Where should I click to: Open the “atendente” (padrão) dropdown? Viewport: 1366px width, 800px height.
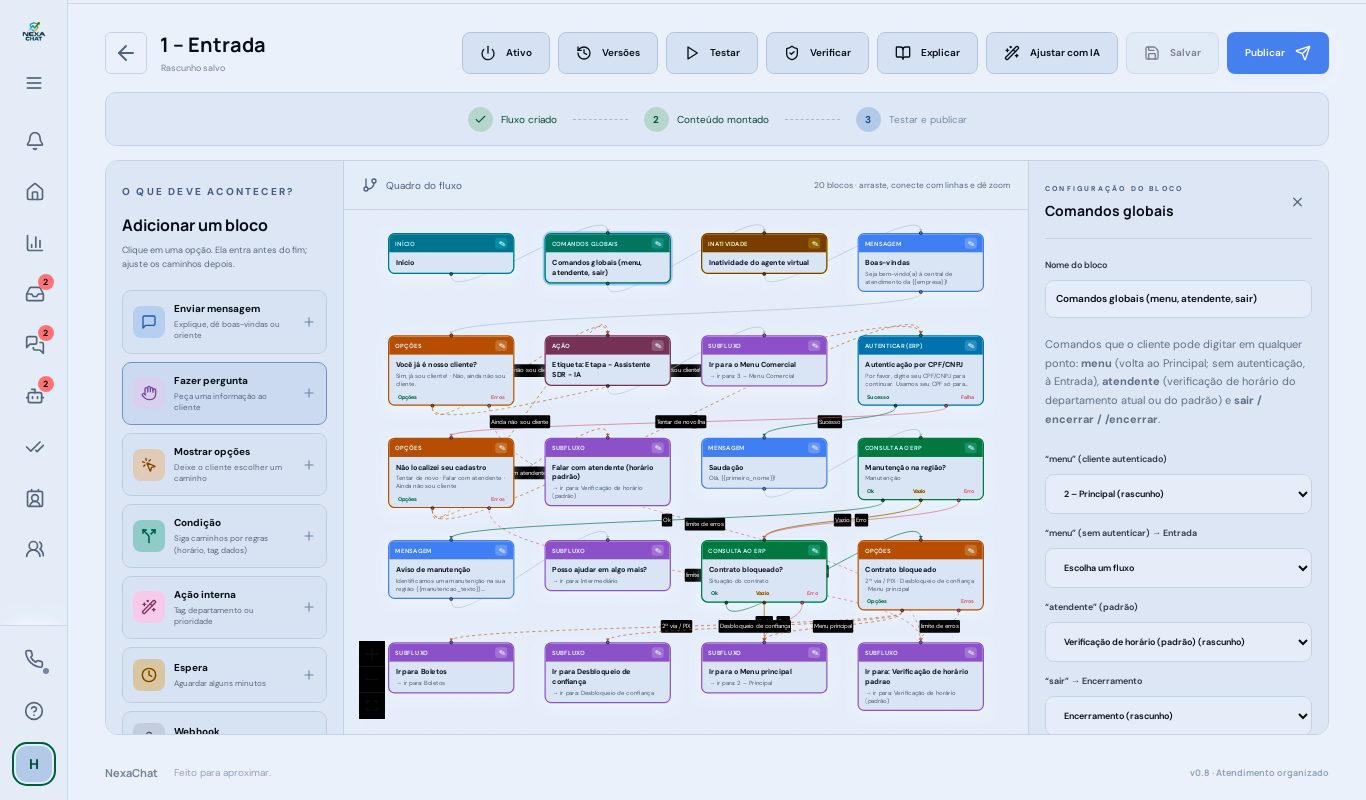tap(1178, 642)
